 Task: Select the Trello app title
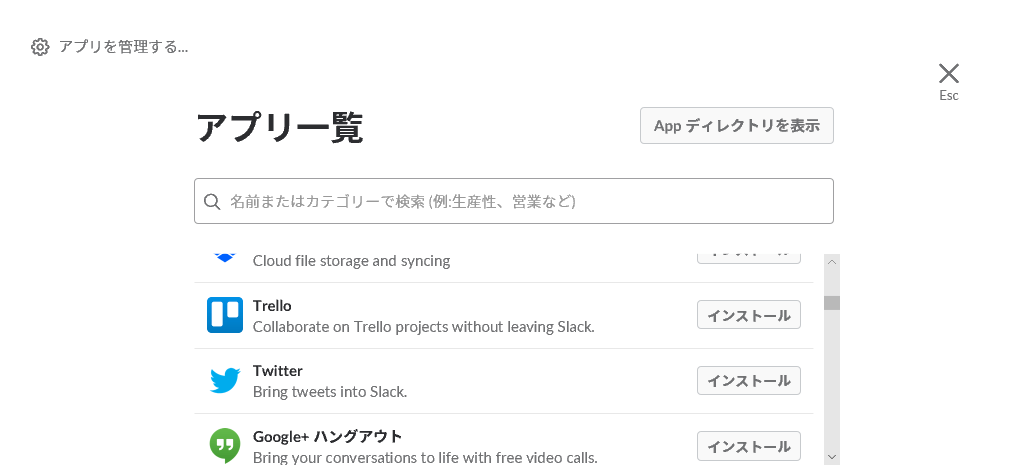tap(272, 306)
